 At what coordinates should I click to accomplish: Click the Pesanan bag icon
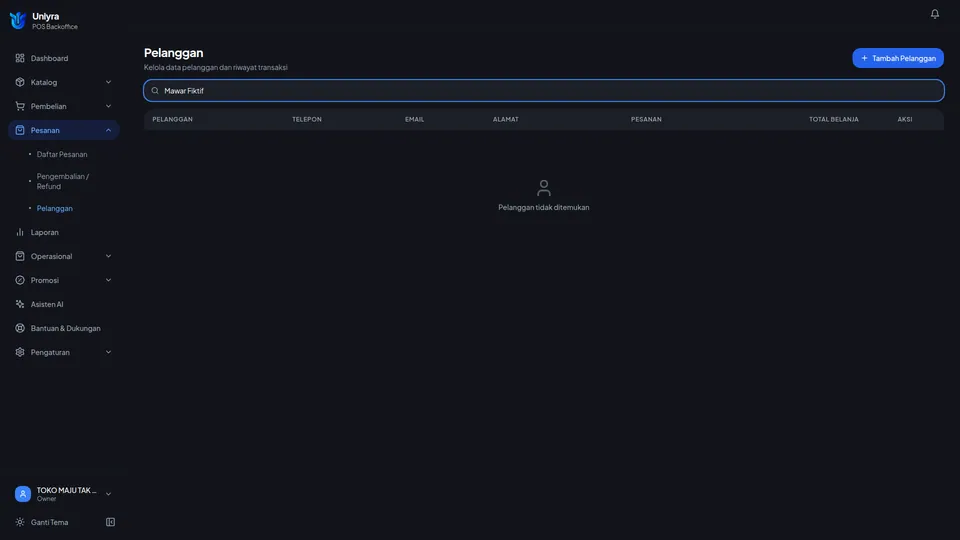20,130
